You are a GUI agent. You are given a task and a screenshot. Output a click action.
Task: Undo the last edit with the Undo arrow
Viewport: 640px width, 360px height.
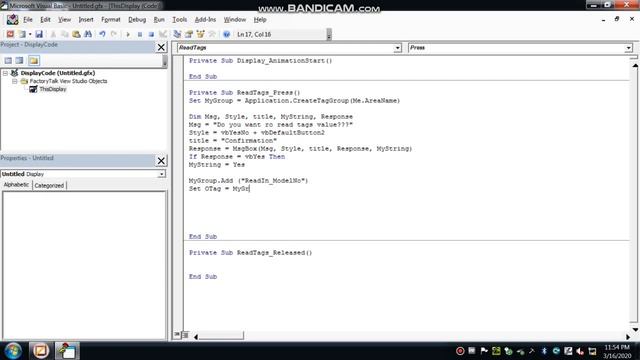102,34
